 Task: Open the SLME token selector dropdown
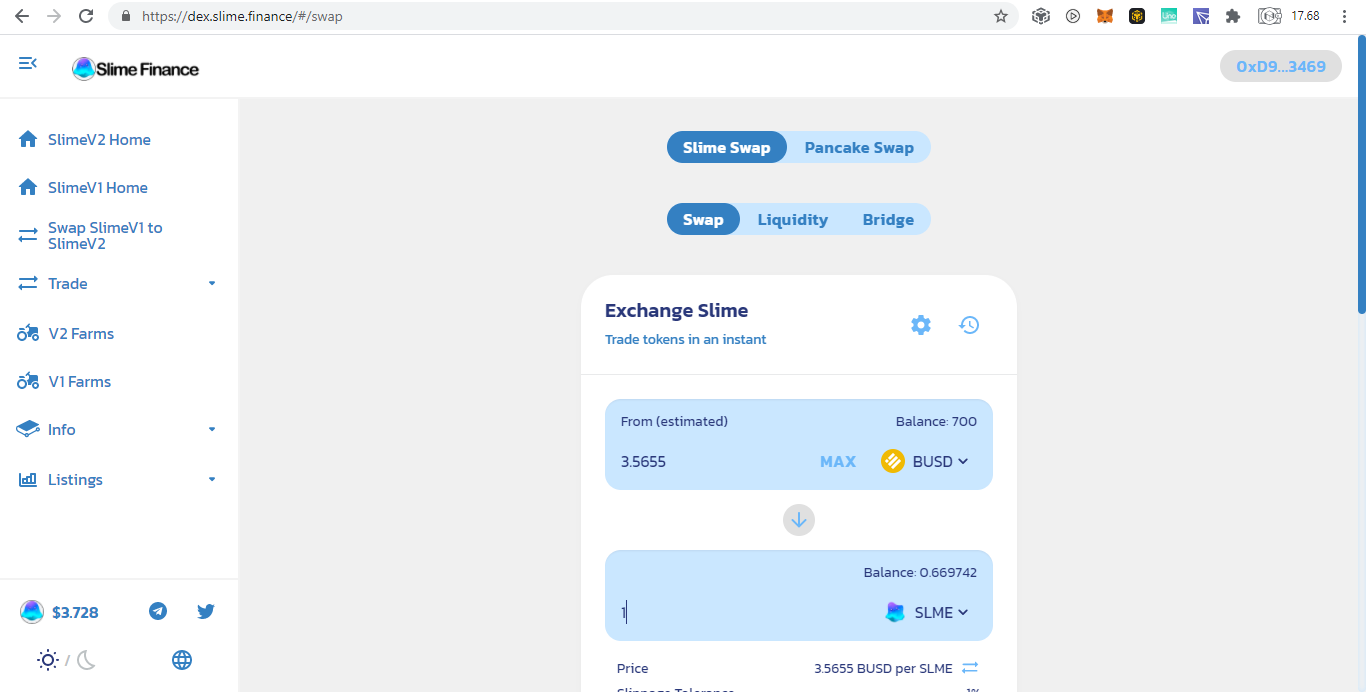pos(927,612)
